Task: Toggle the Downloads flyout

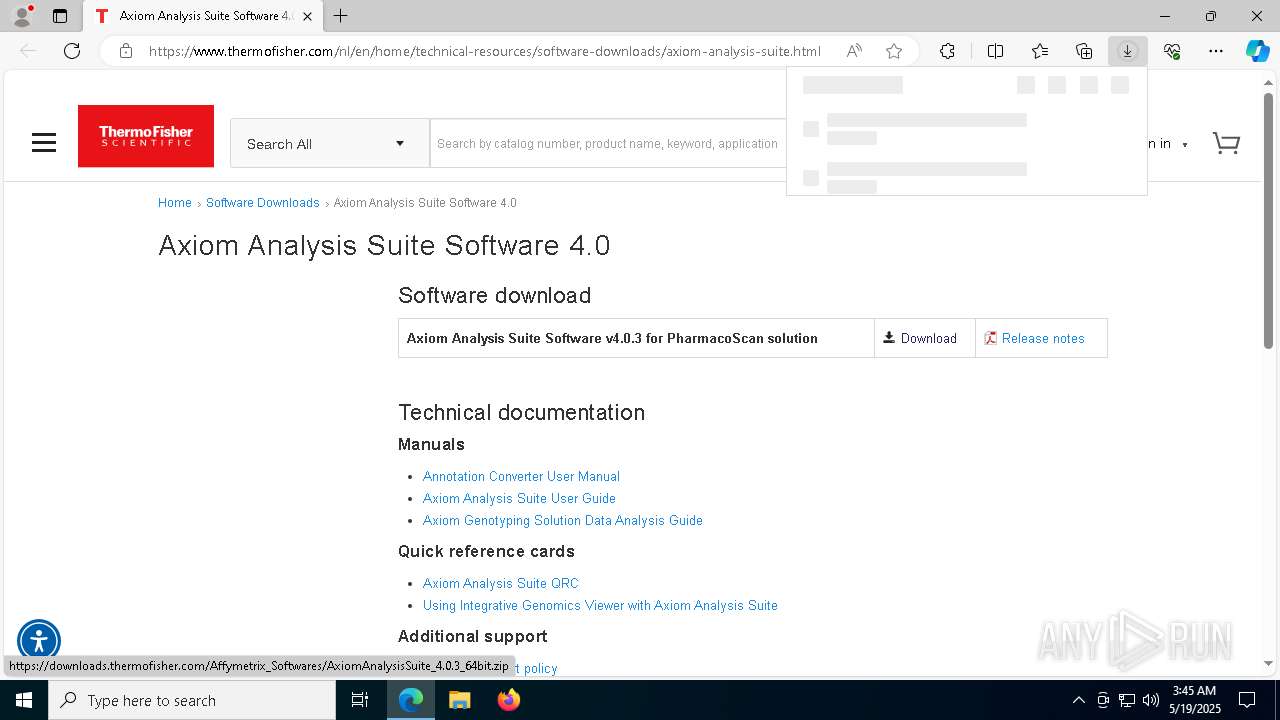Action: click(x=1127, y=51)
